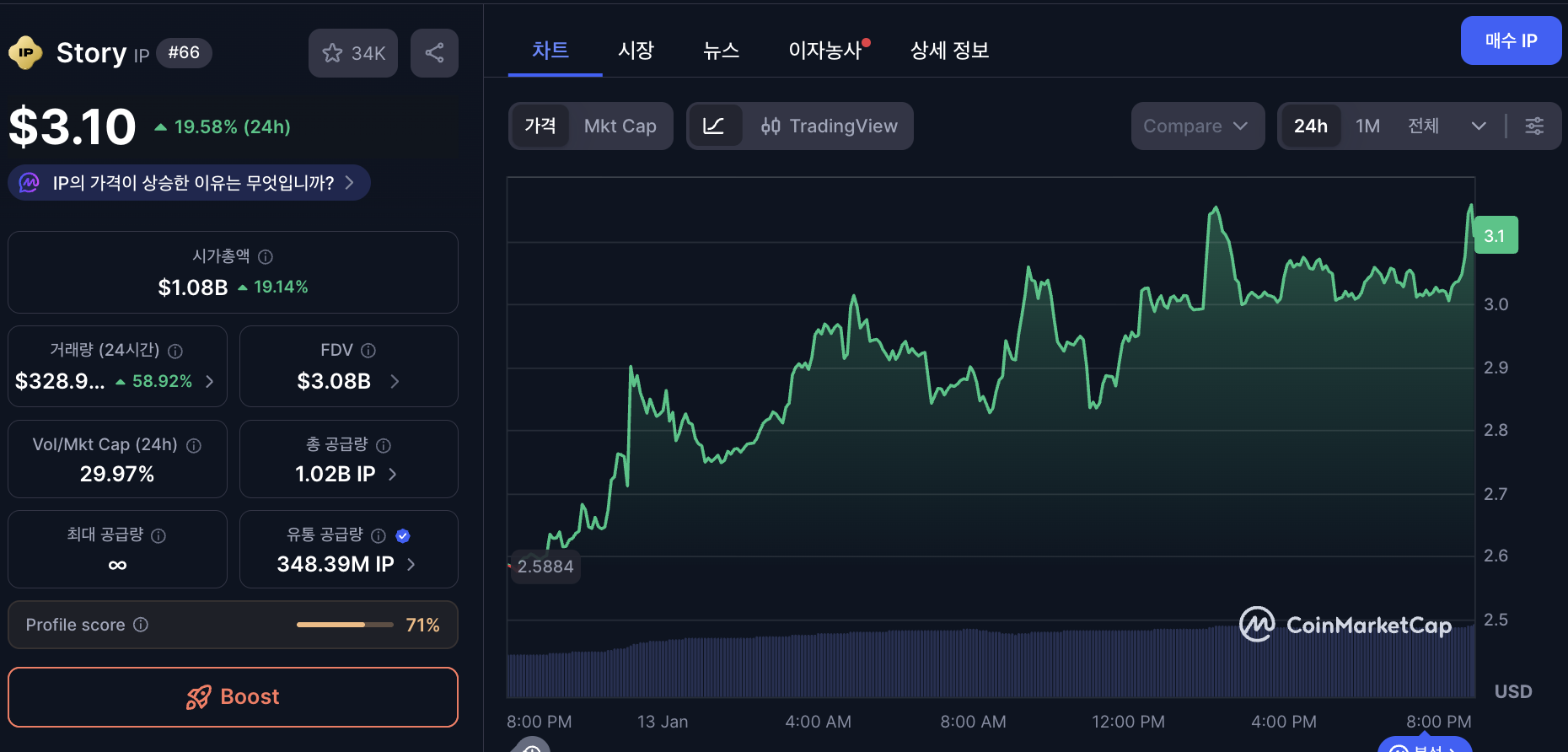Click the 3.1 current price marker on the chart
Screen dimensions: 1568x752
point(1496,236)
